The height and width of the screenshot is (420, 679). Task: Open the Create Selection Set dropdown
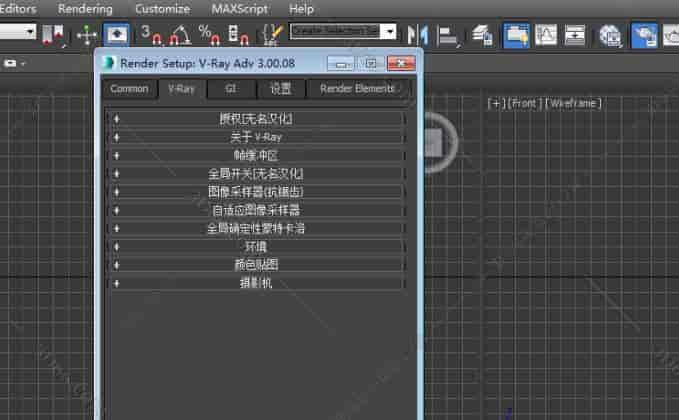click(x=389, y=32)
